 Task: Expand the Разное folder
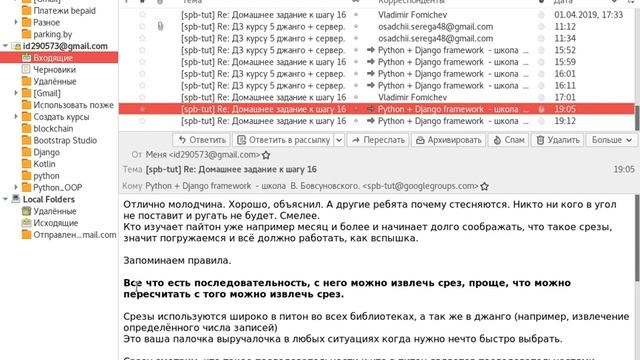point(16,22)
